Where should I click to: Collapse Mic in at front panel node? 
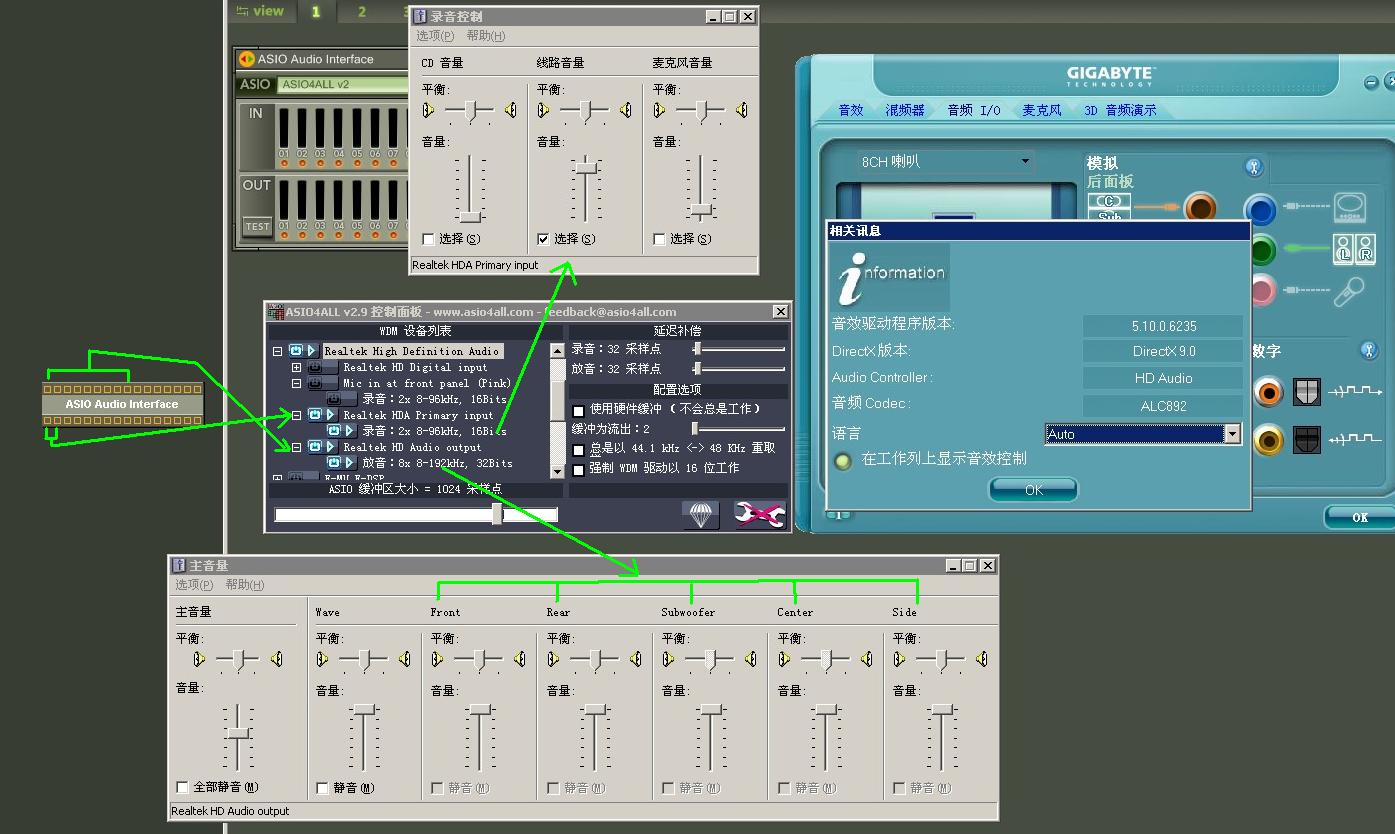tap(296, 384)
